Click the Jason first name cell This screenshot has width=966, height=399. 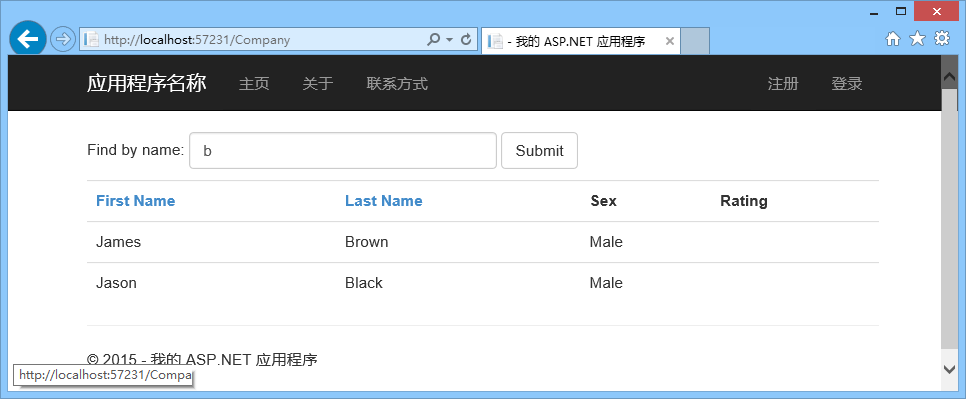tap(116, 283)
